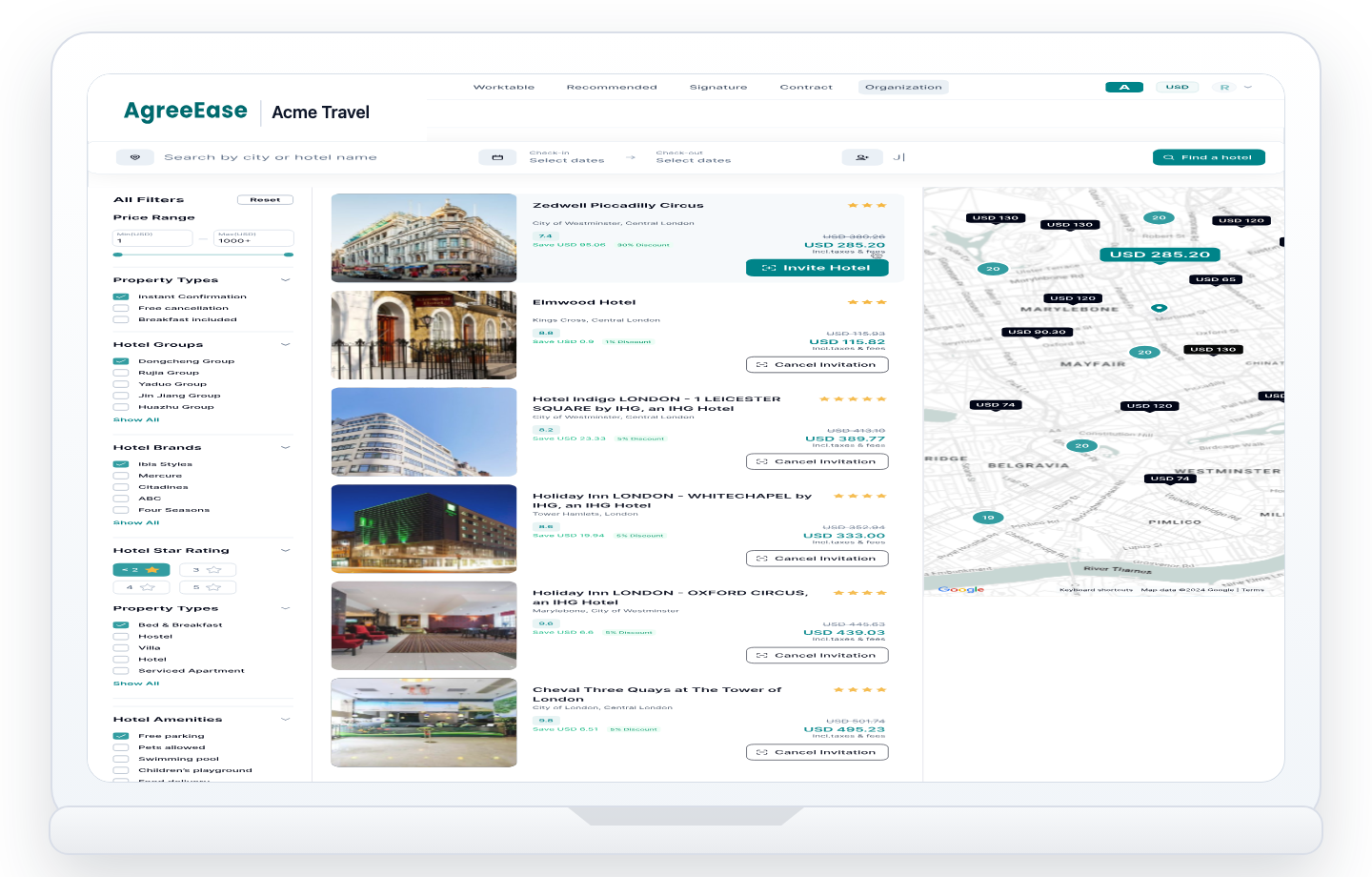The width and height of the screenshot is (1372, 877).
Task: Cancel invitation for Elmwood Hotel
Action: [817, 364]
